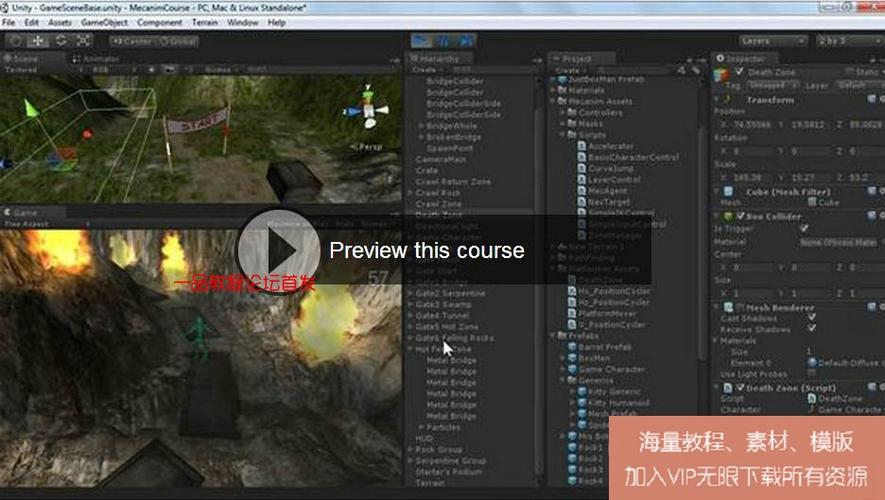The image size is (885, 500).
Task: Select the Inspector tab
Action: (744, 58)
